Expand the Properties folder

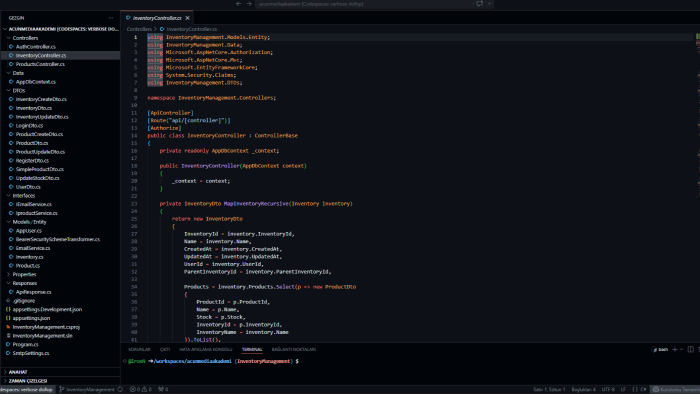click(x=8, y=274)
